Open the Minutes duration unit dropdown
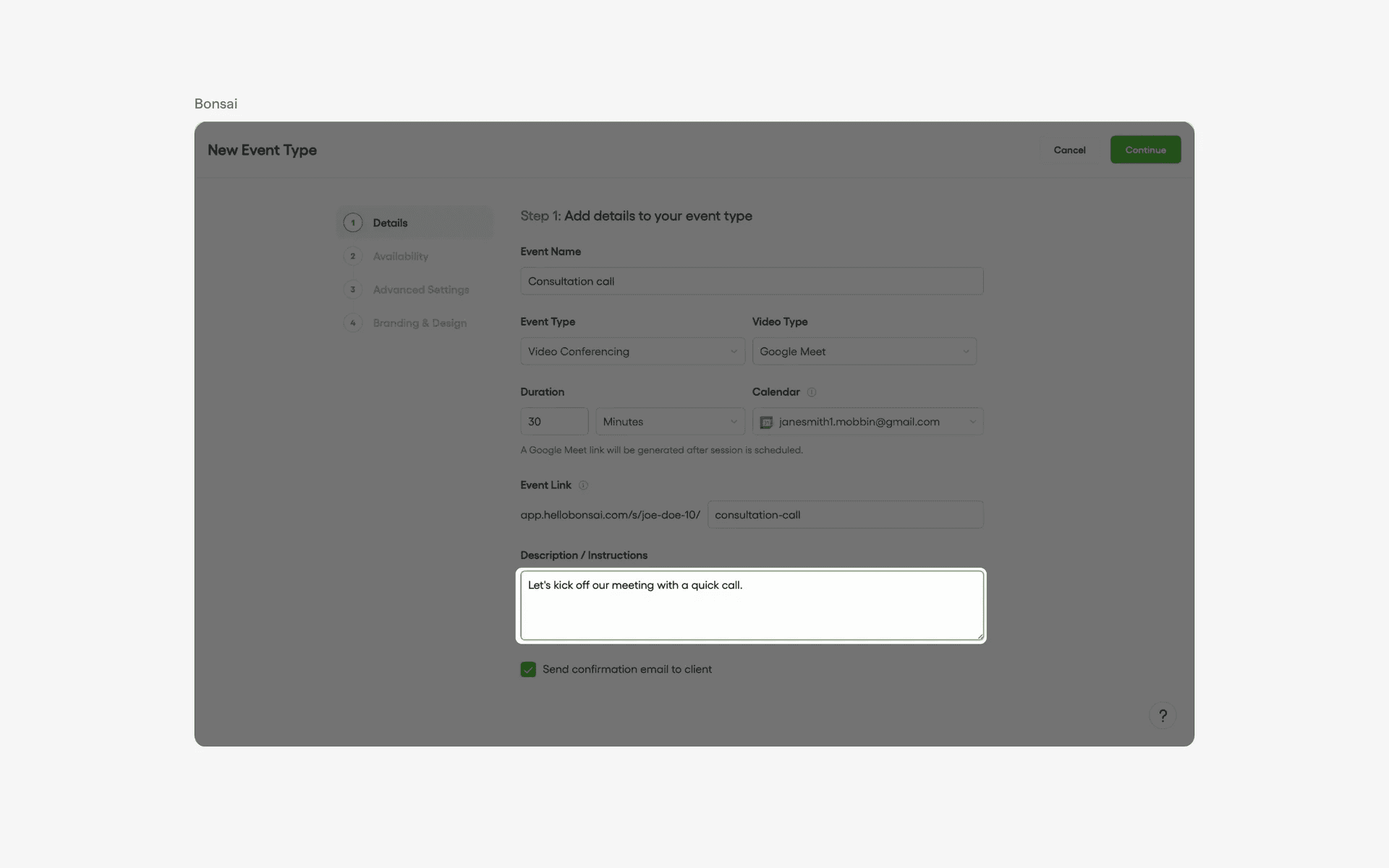This screenshot has height=868, width=1389. [669, 422]
